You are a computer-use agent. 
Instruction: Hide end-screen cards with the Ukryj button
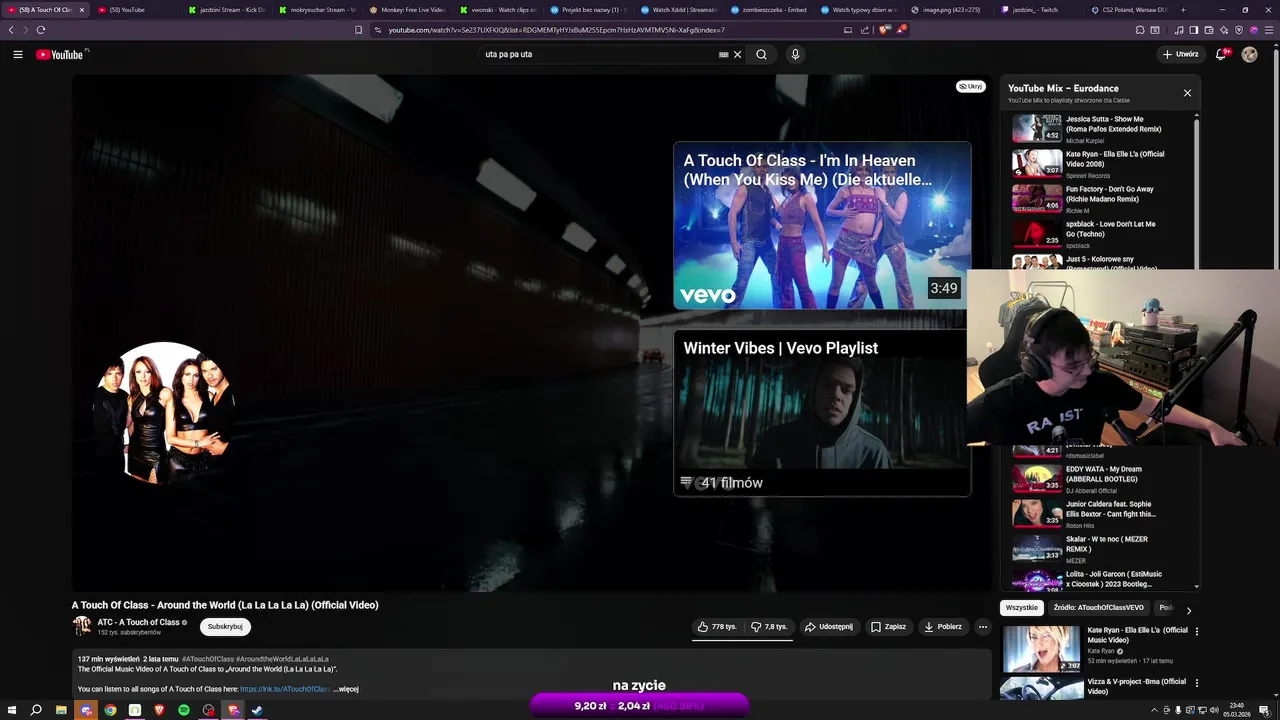point(971,87)
